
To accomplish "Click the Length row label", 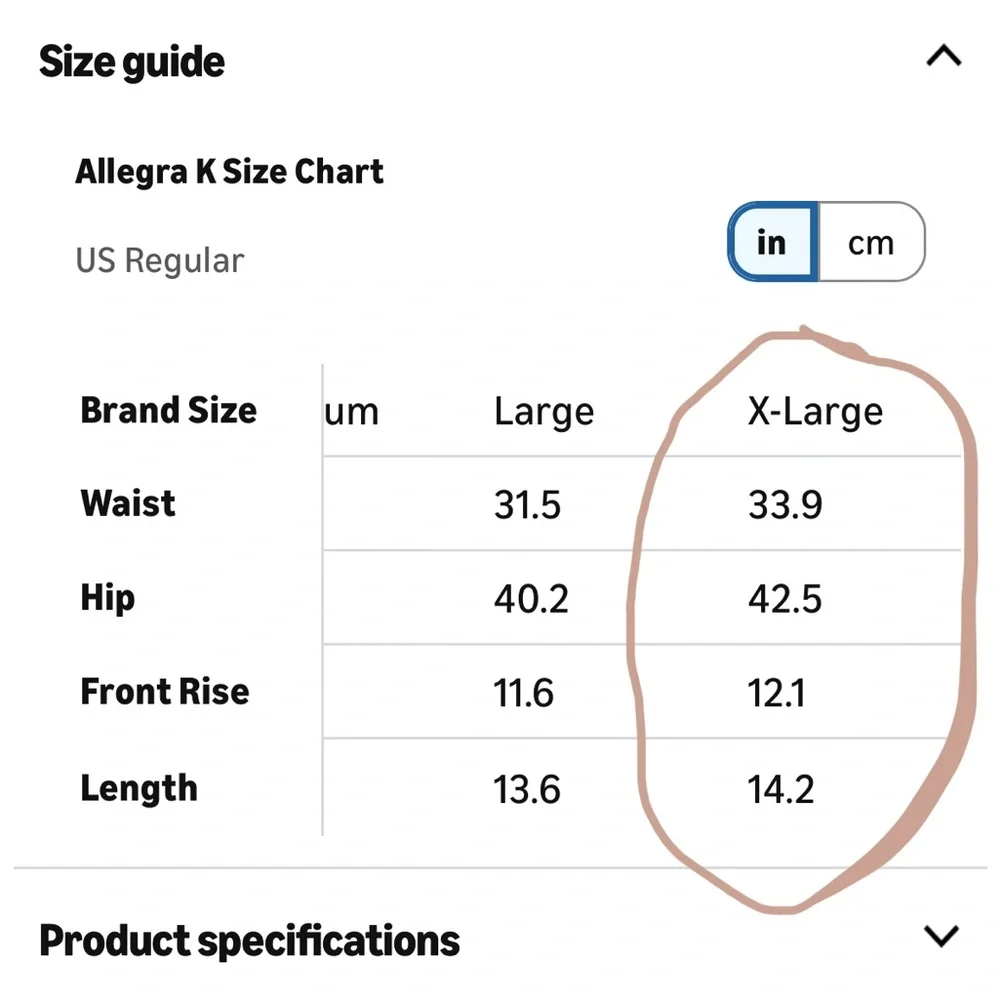I will (139, 788).
